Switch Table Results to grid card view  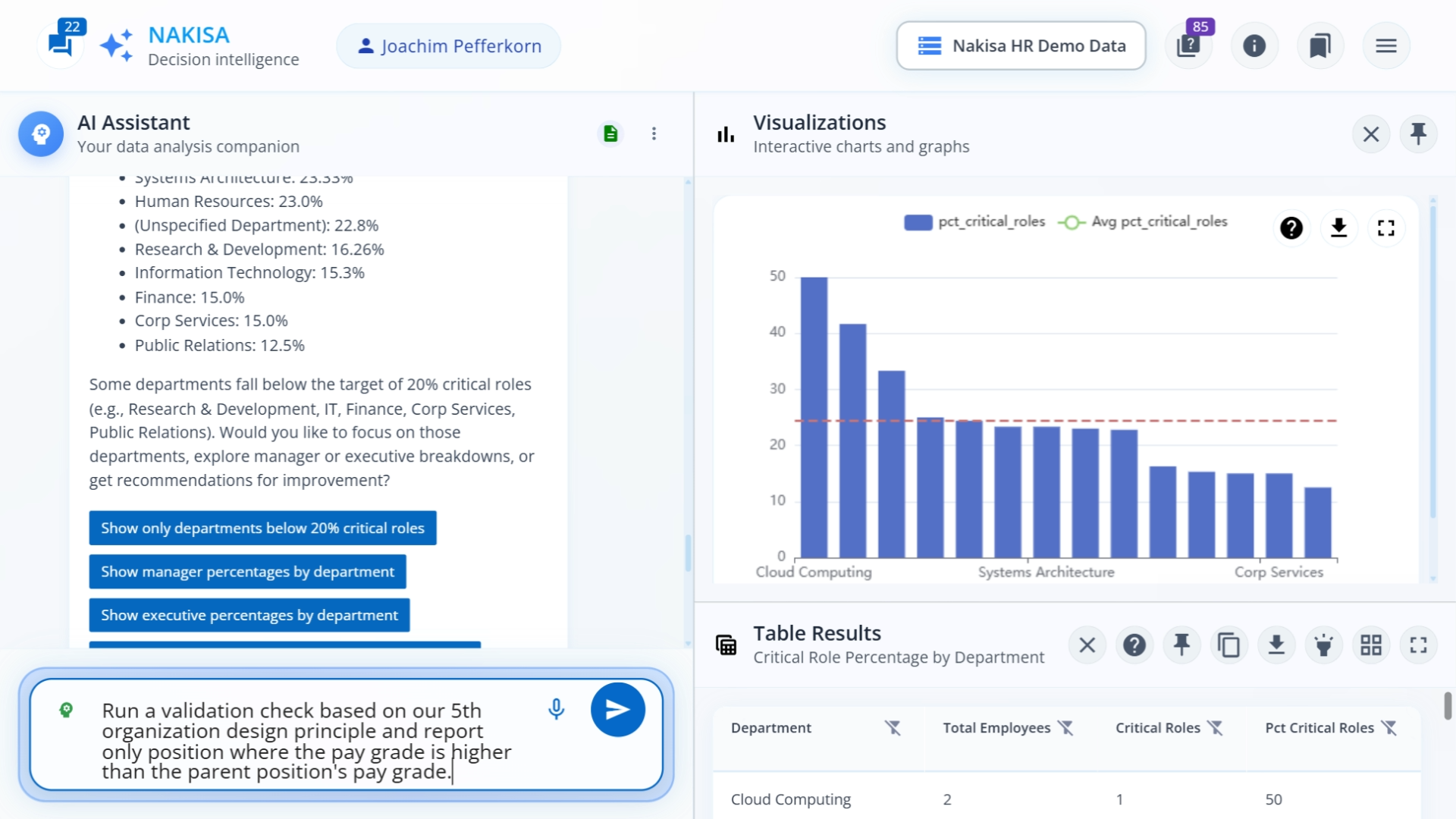tap(1371, 645)
